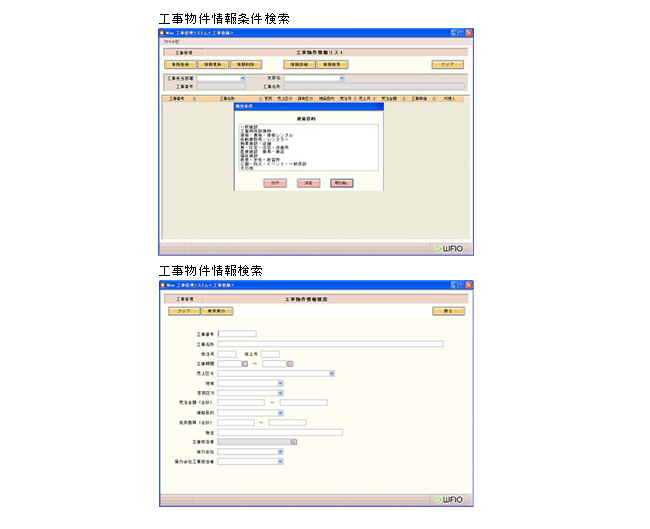Screen dimensions: 650x529
Task: Click the lookup icon beside 工事担当者 field
Action: pos(294,441)
